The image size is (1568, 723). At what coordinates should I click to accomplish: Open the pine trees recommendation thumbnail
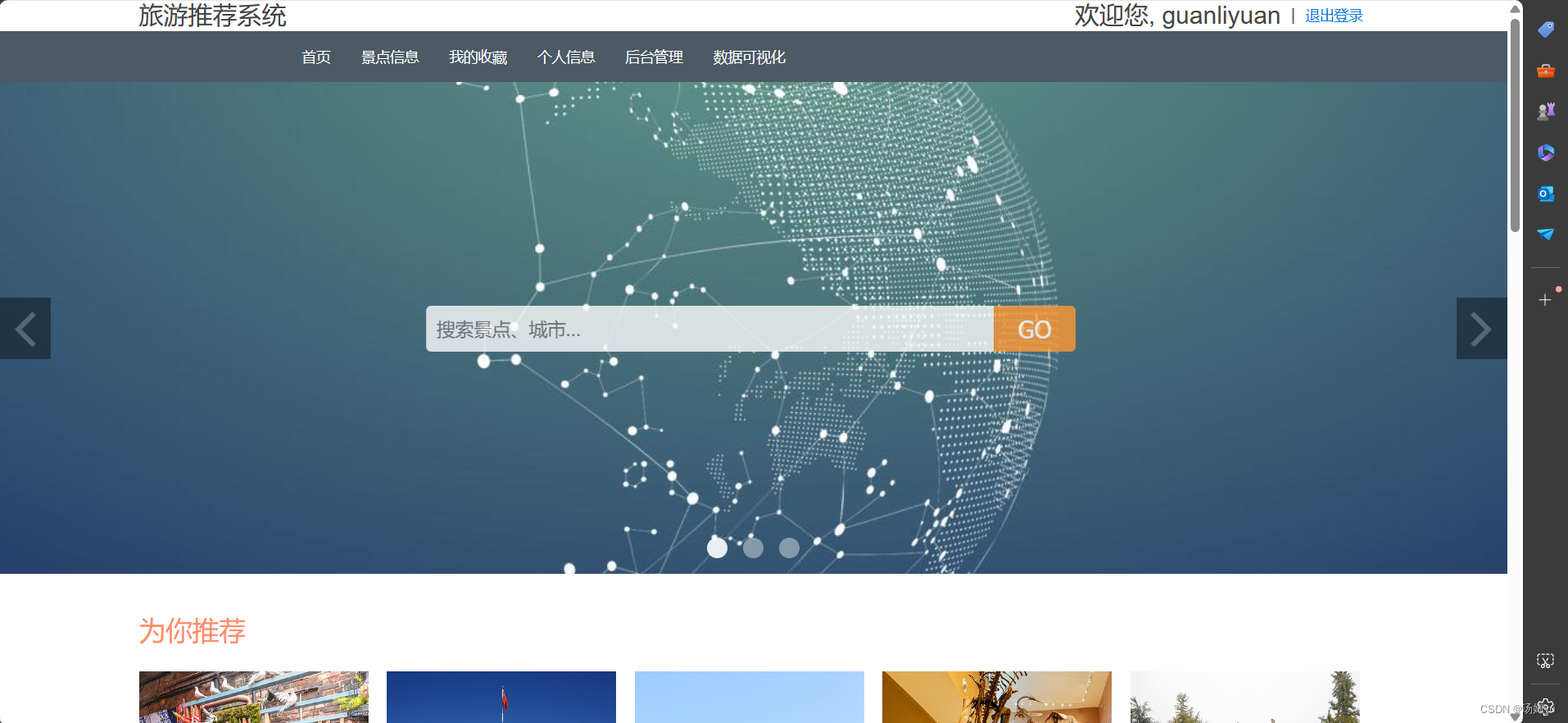pos(1245,697)
